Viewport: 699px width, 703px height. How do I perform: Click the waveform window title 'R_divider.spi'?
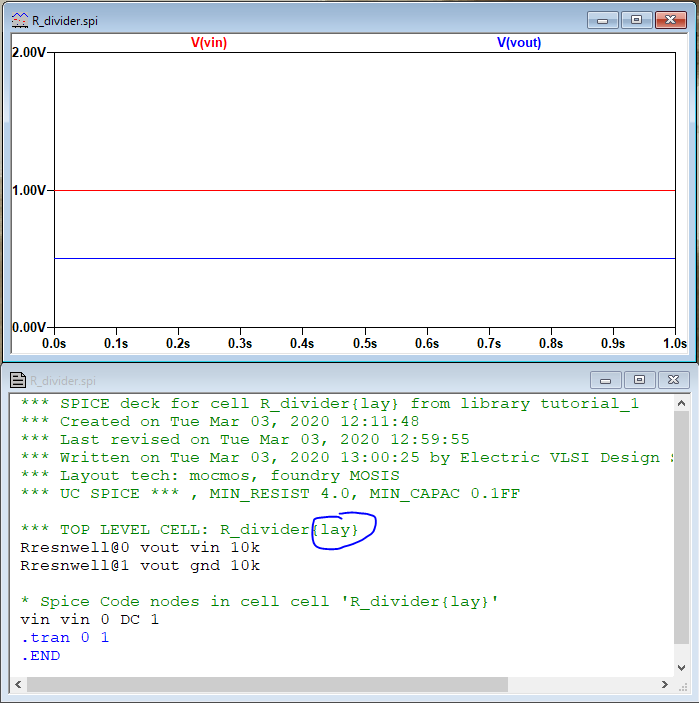pos(65,21)
